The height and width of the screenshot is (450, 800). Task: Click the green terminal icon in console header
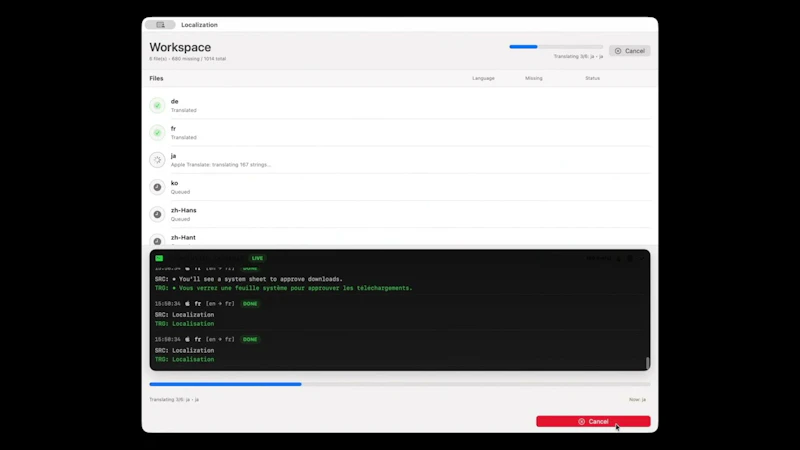point(159,258)
